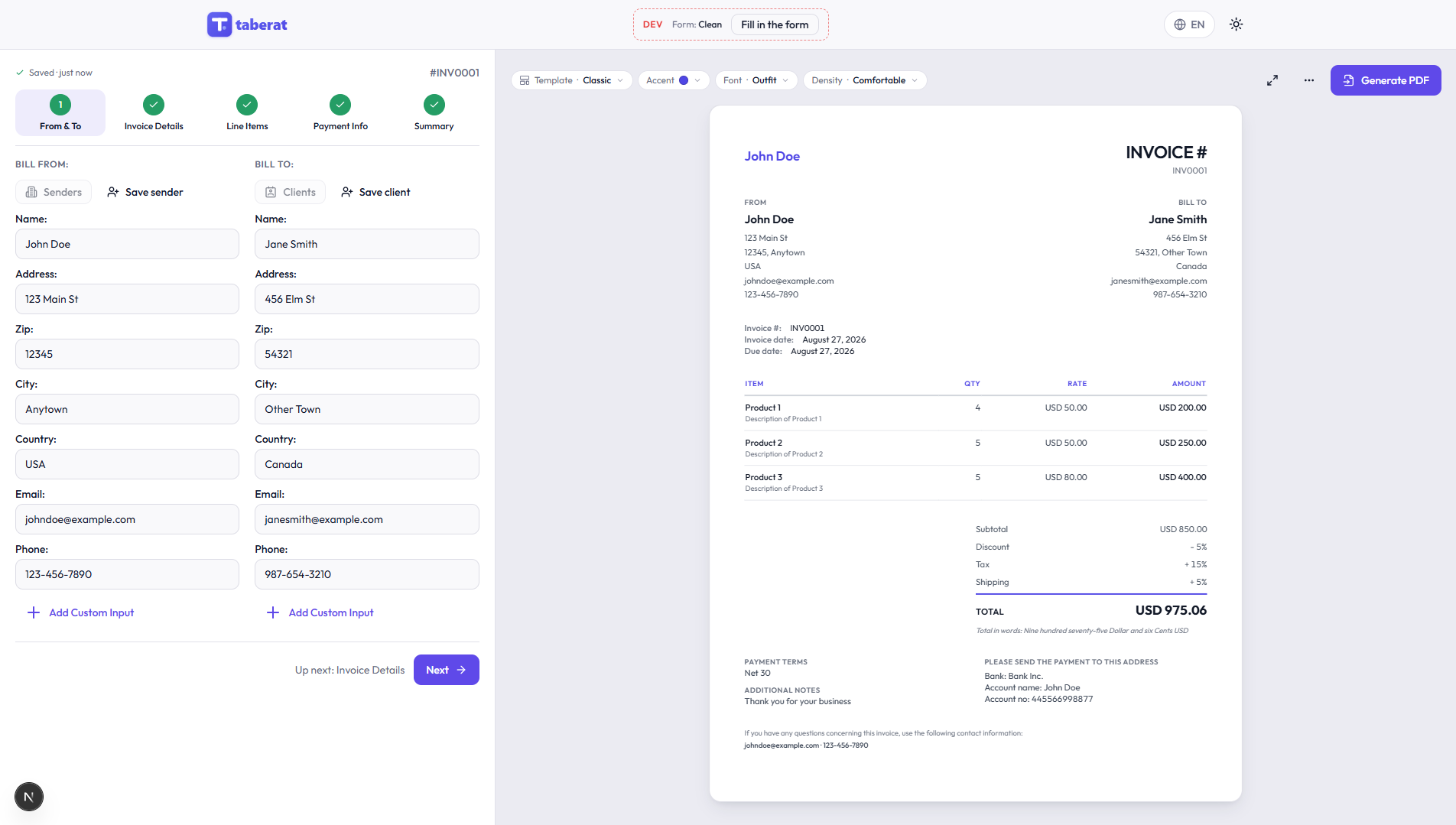This screenshot has width=1456, height=825.
Task: Open the Clients list
Action: coord(291,192)
